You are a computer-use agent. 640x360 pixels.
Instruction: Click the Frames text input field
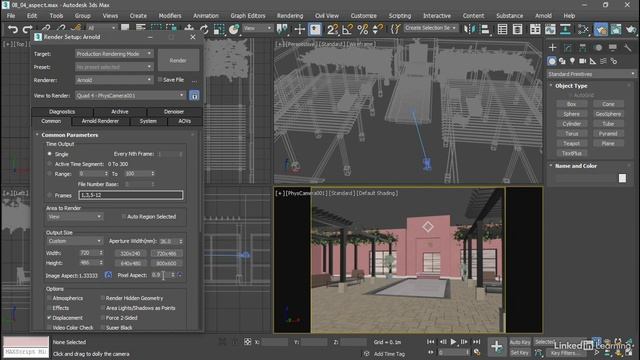pos(131,195)
